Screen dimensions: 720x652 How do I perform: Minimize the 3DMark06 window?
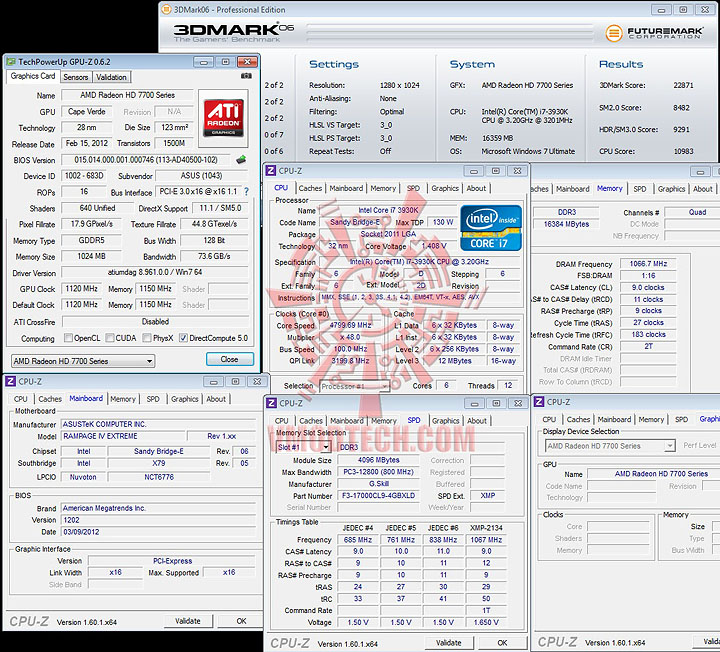pos(661,10)
